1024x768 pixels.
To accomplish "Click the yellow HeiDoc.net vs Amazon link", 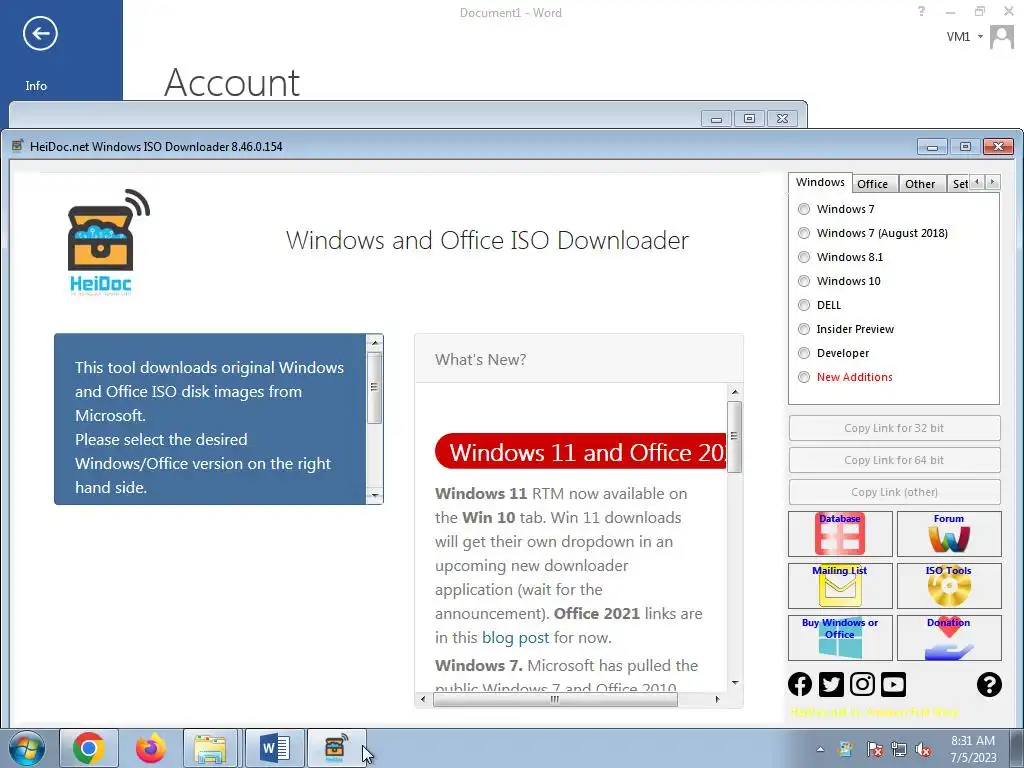I will [874, 712].
